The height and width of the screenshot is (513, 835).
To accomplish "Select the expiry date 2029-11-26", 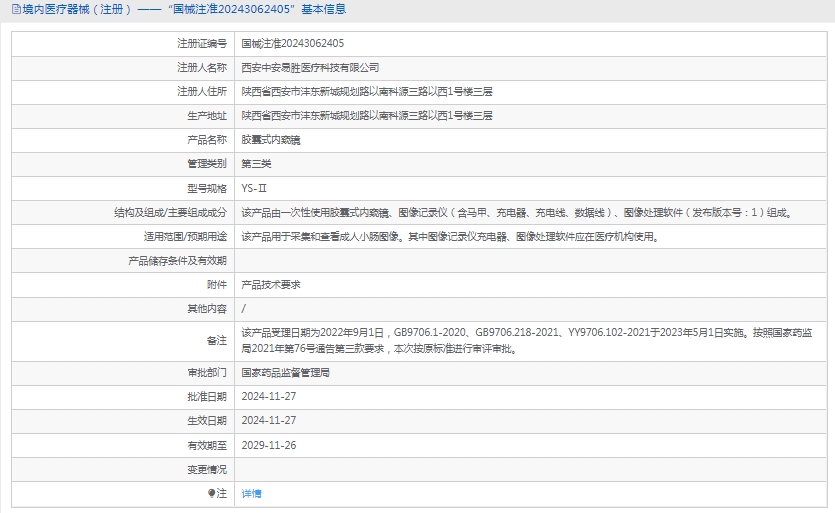I will click(x=269, y=445).
